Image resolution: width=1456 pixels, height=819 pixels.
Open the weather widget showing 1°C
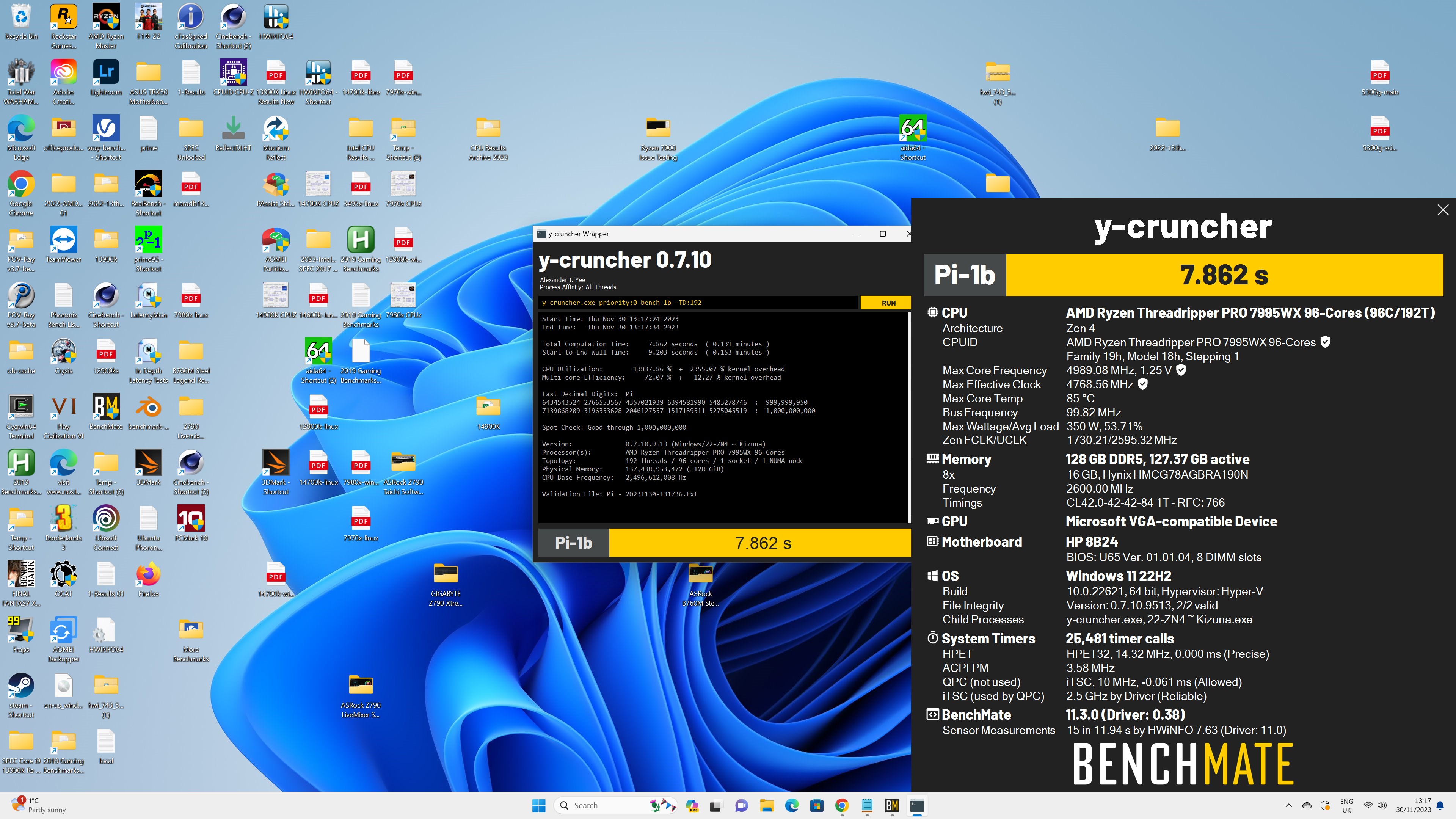[x=38, y=805]
